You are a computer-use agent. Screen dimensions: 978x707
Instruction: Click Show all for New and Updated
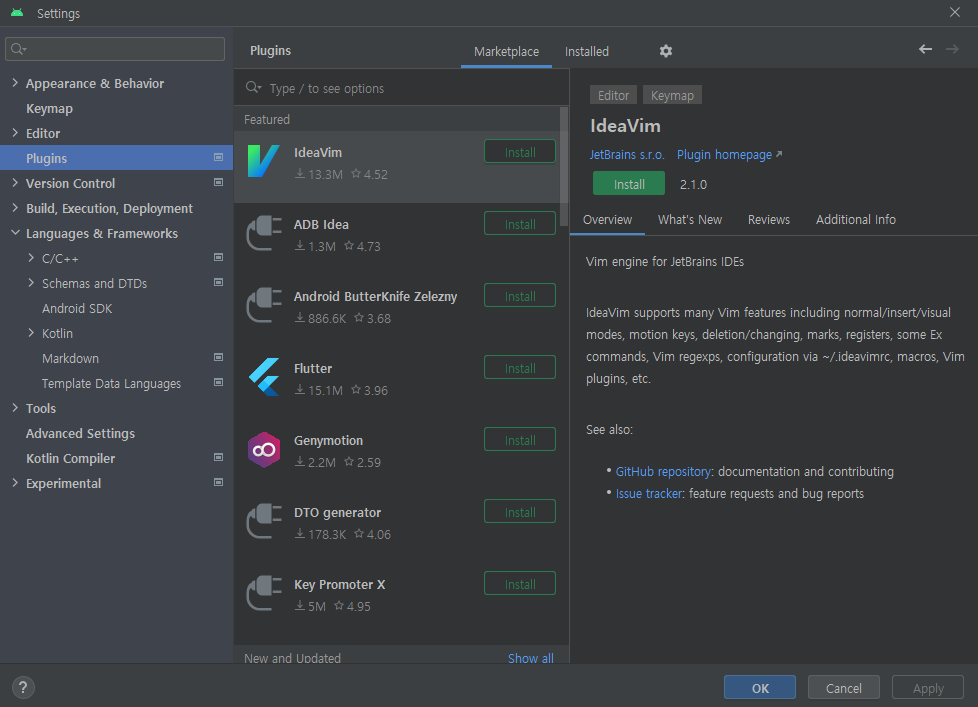pos(530,658)
